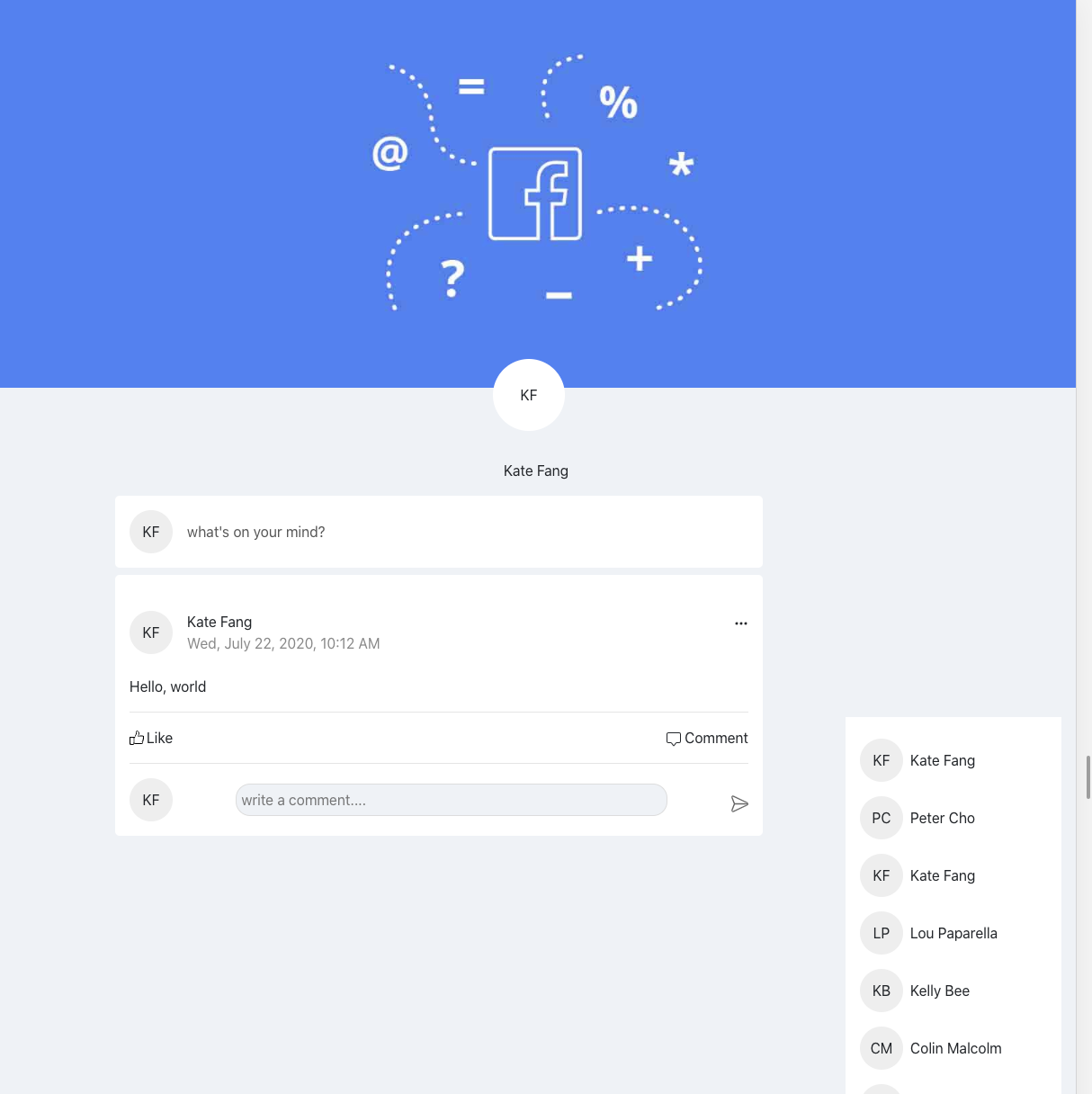Click the KF avatar in the post header
The height and width of the screenshot is (1094, 1092).
click(151, 632)
